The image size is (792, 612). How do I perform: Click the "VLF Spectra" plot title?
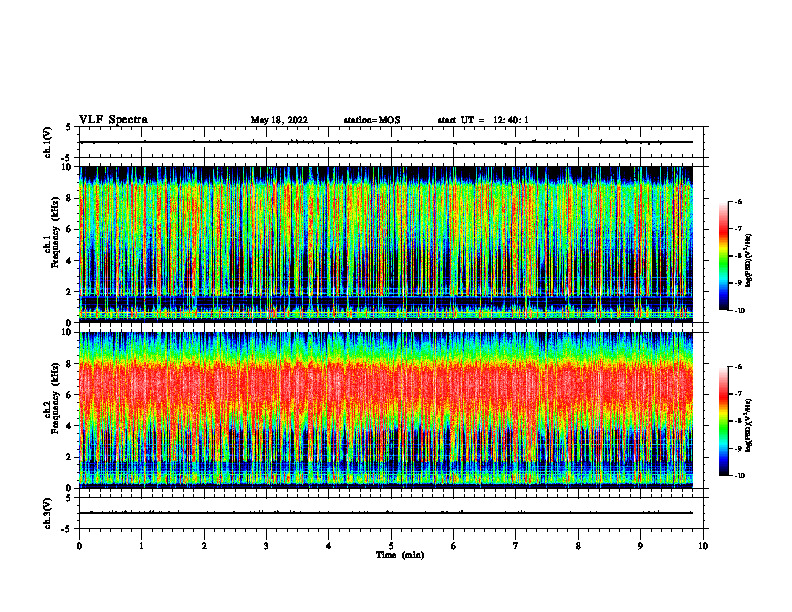113,120
